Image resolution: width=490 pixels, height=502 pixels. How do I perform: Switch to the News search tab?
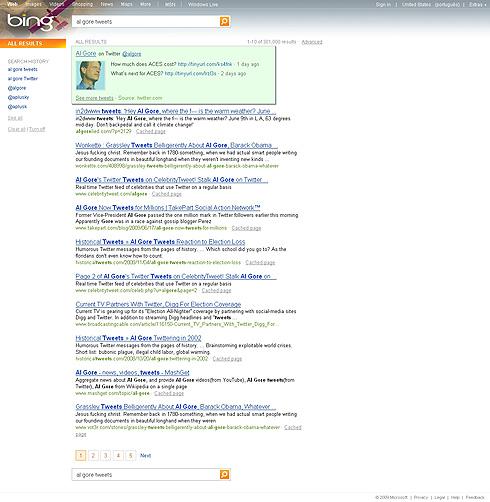(x=107, y=4)
